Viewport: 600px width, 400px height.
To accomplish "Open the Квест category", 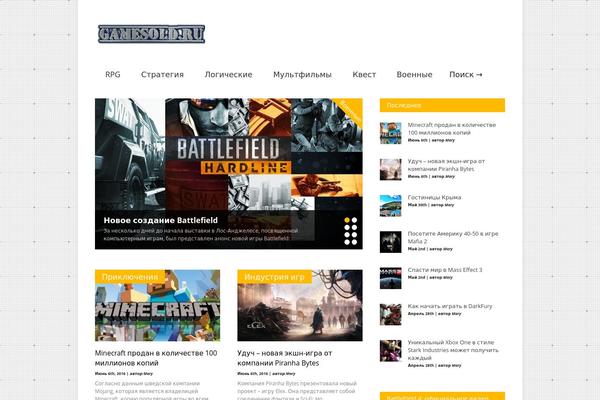I will (364, 75).
